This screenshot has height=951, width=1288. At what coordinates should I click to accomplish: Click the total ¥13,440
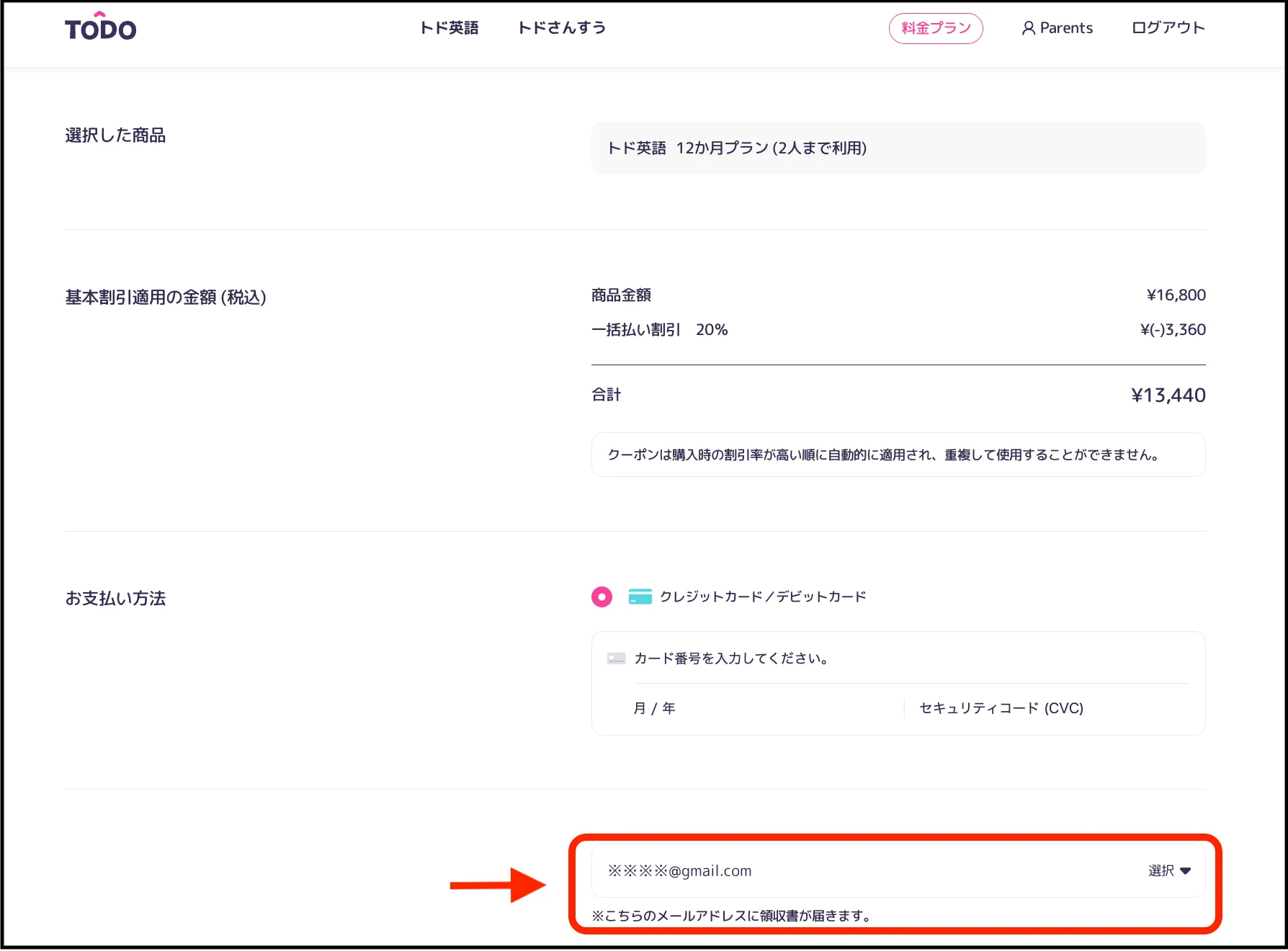click(1168, 395)
